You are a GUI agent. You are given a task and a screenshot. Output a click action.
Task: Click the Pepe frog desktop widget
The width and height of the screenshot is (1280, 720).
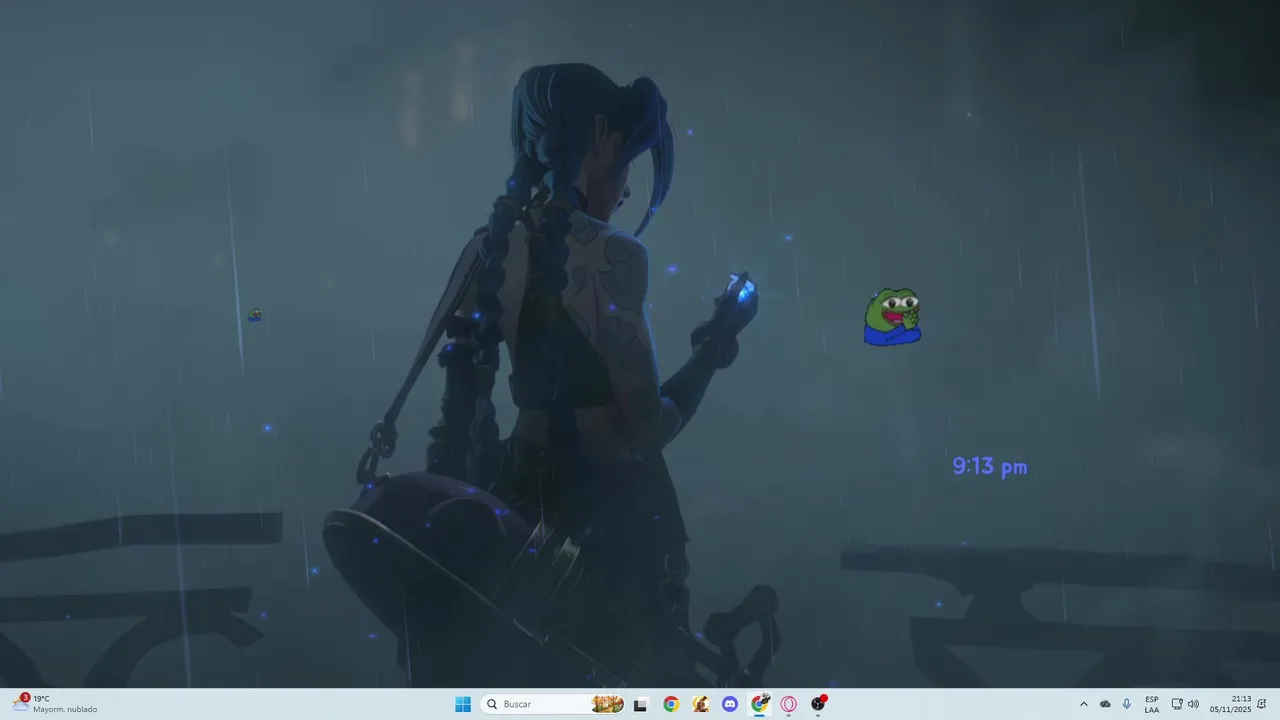click(892, 317)
